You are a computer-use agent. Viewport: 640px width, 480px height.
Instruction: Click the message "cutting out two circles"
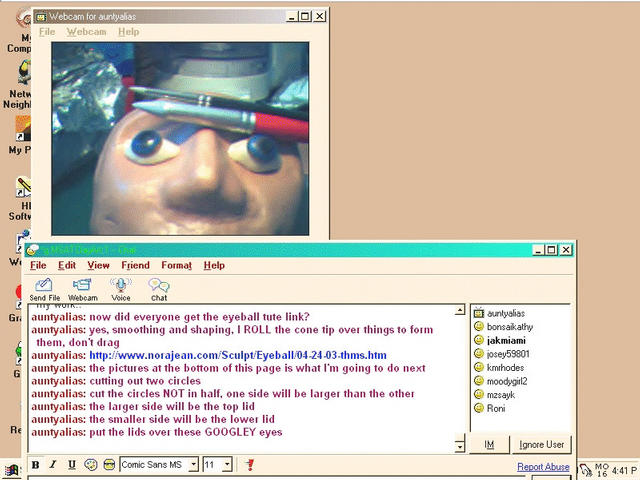pyautogui.click(x=145, y=381)
